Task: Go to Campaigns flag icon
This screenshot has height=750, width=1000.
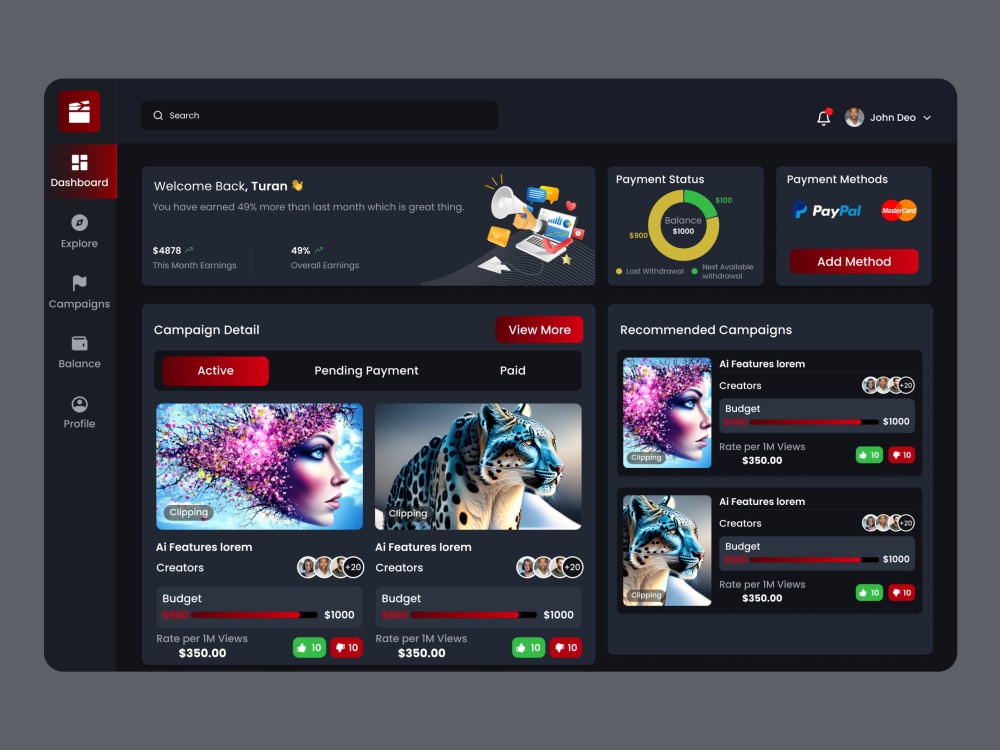Action: pyautogui.click(x=79, y=283)
